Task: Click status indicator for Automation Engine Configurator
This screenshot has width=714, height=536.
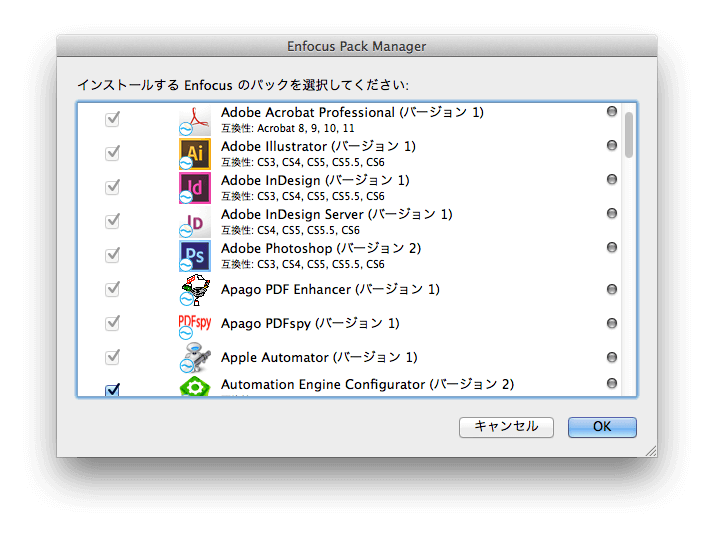Action: pyautogui.click(x=612, y=383)
